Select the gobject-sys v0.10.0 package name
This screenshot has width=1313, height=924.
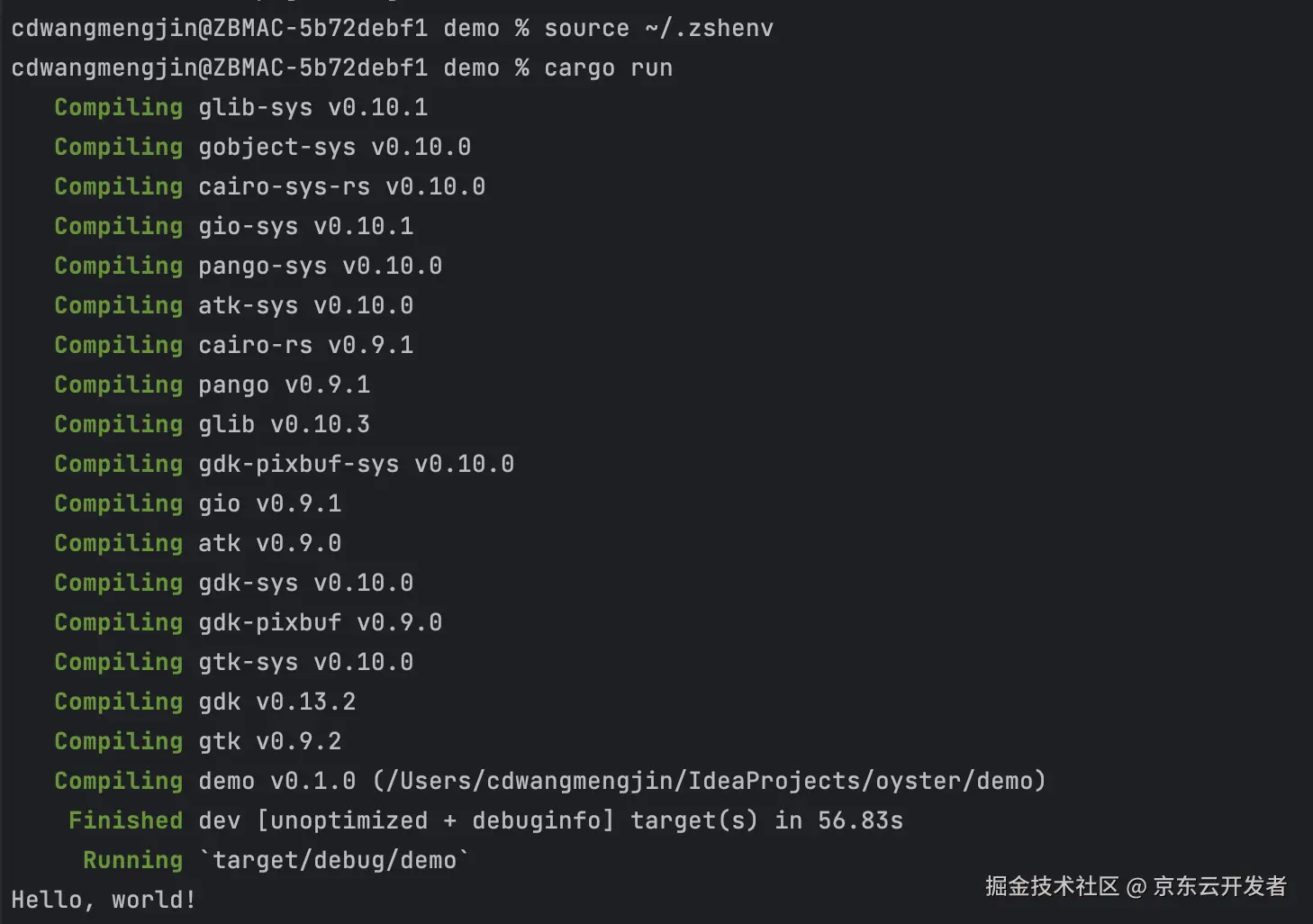pyautogui.click(x=276, y=147)
